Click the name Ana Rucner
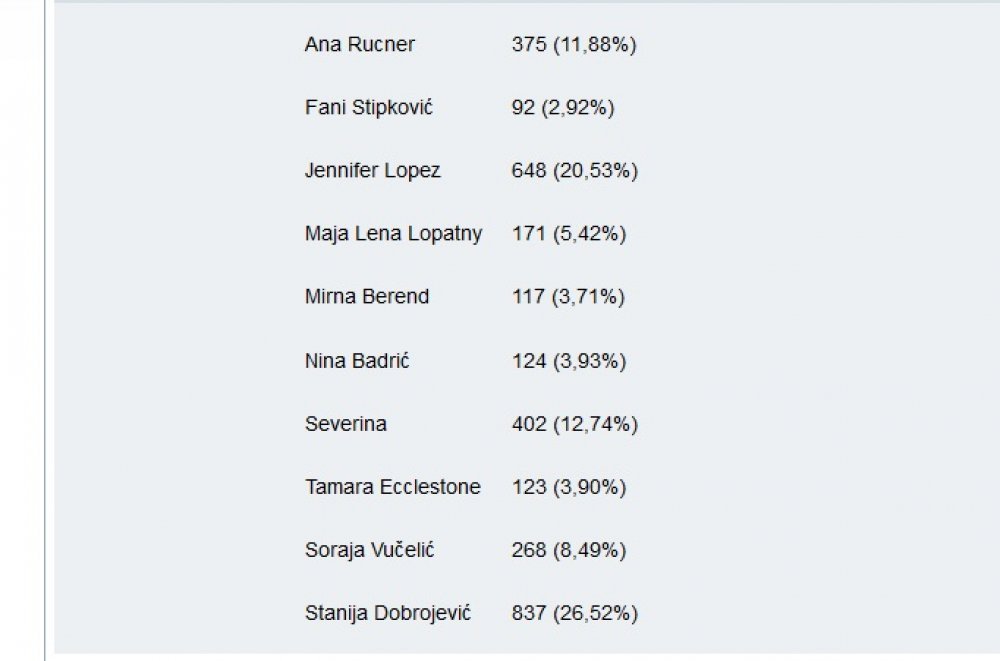Viewport: 1000px width, 661px height. [x=360, y=44]
